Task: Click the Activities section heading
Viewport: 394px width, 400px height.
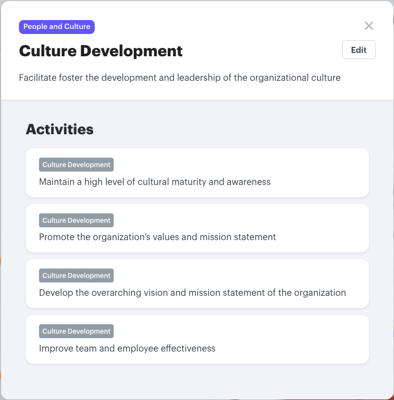Action: (60, 129)
